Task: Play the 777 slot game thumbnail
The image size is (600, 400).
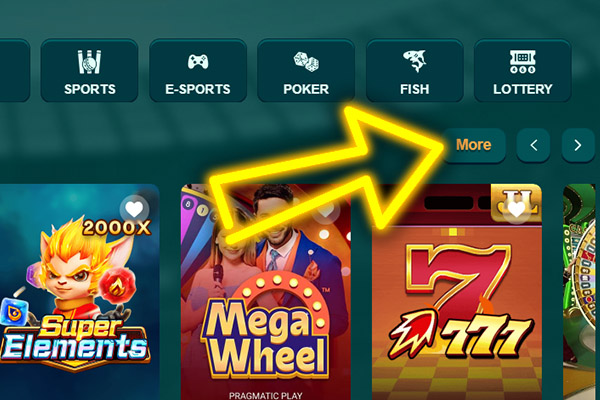Action: [457, 292]
